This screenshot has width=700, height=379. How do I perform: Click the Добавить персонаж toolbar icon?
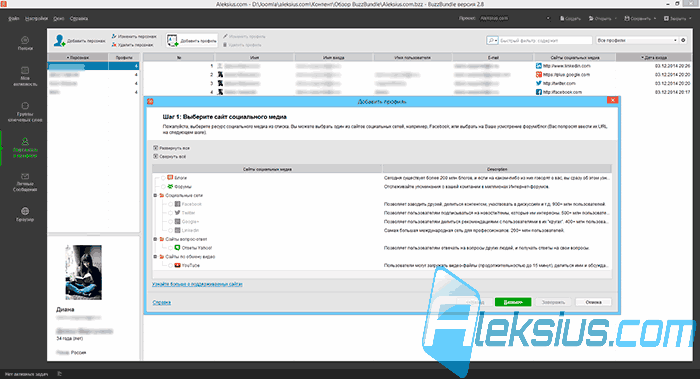(59, 41)
